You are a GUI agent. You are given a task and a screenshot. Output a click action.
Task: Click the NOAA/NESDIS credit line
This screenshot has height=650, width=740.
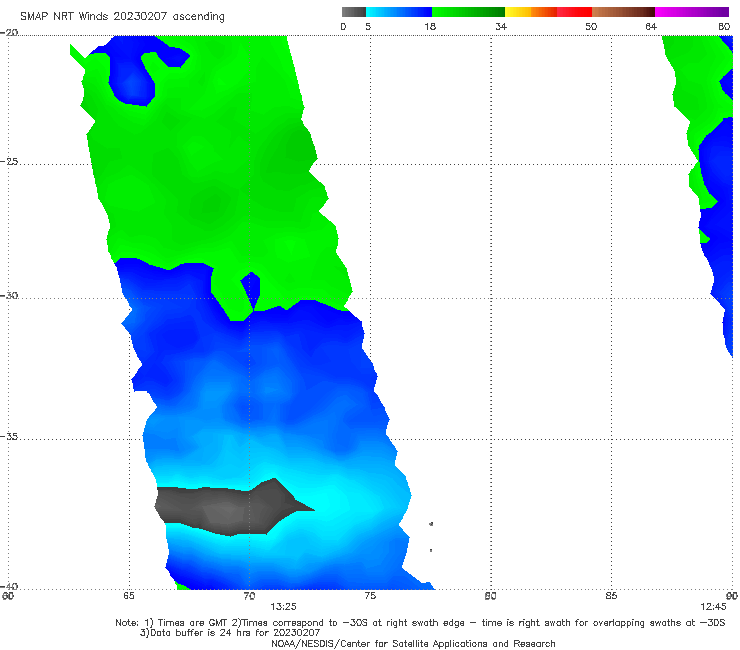coord(413,643)
